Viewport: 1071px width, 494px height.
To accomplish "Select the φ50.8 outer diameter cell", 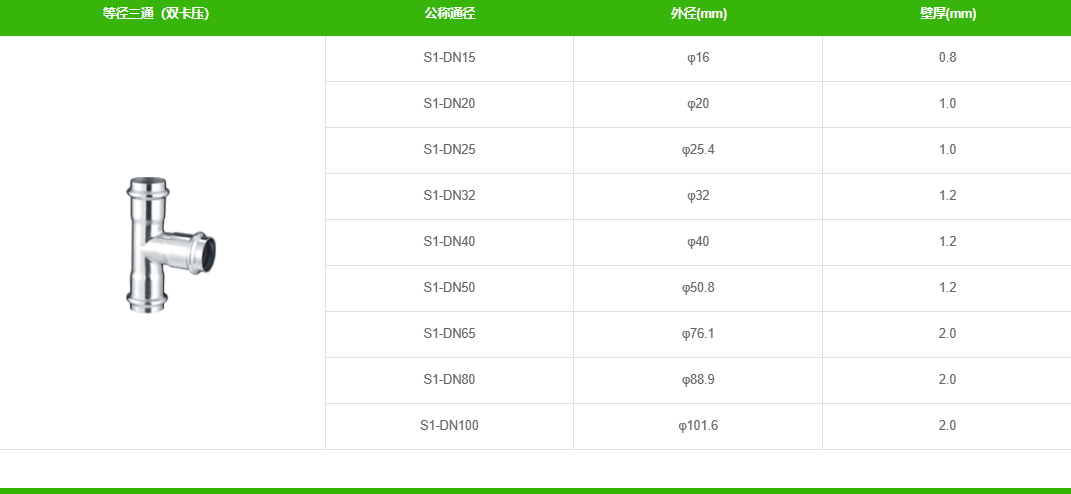I will 698,288.
